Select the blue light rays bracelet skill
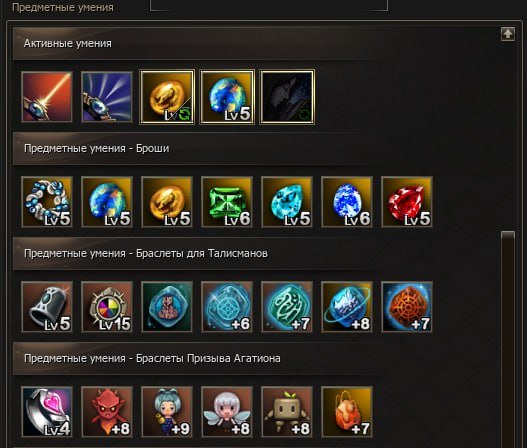Screen dimensions: 527x448 tap(107, 97)
